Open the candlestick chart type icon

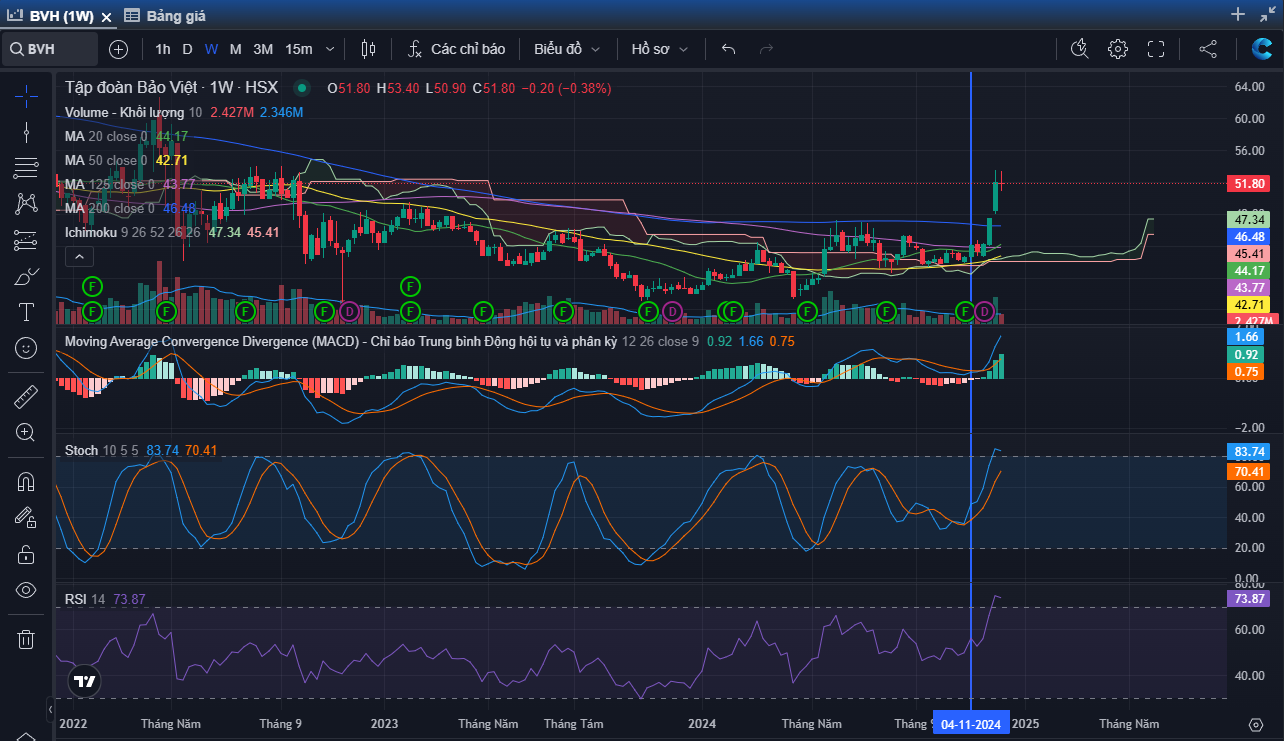tap(368, 49)
